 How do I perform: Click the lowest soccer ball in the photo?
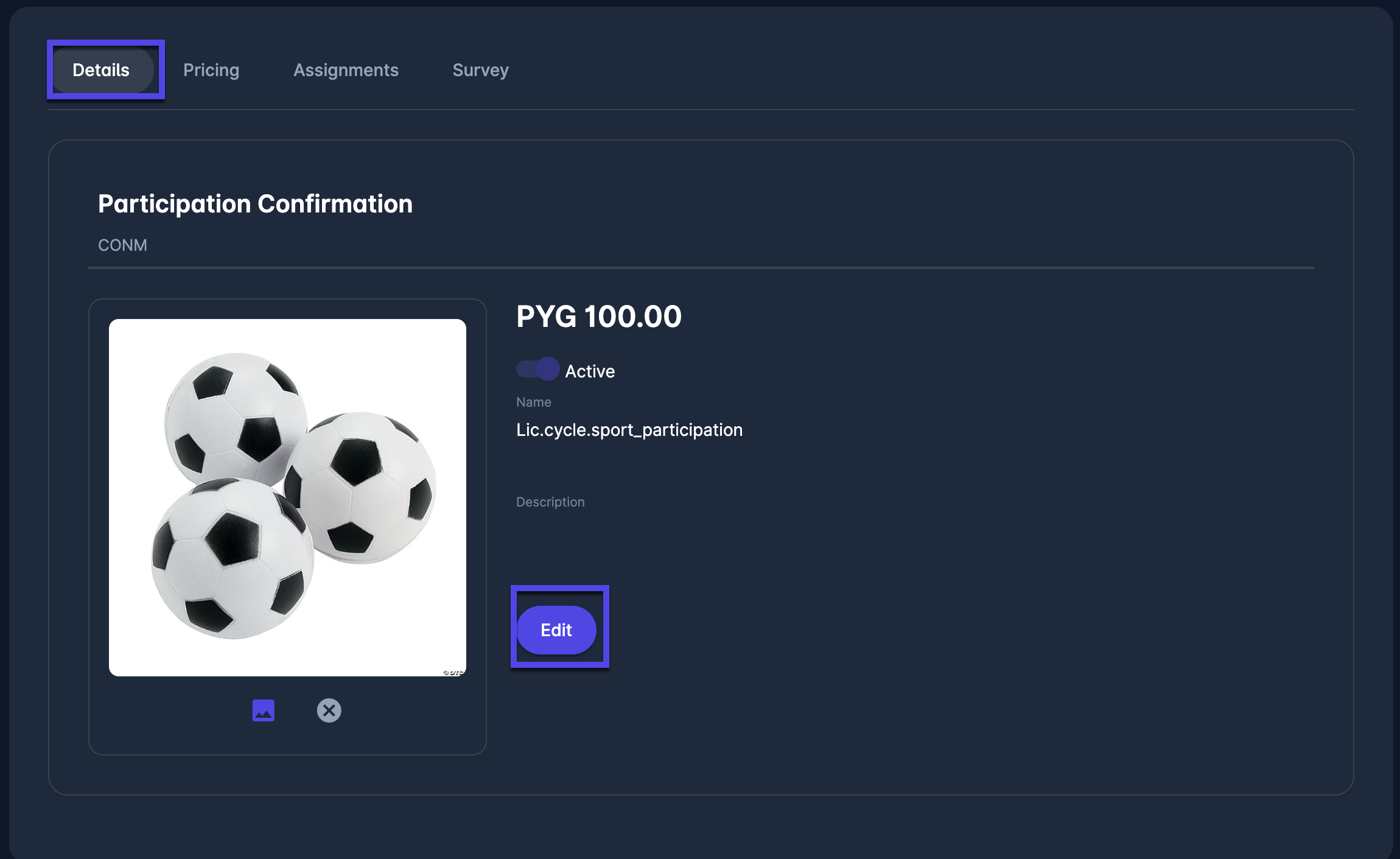point(231,560)
